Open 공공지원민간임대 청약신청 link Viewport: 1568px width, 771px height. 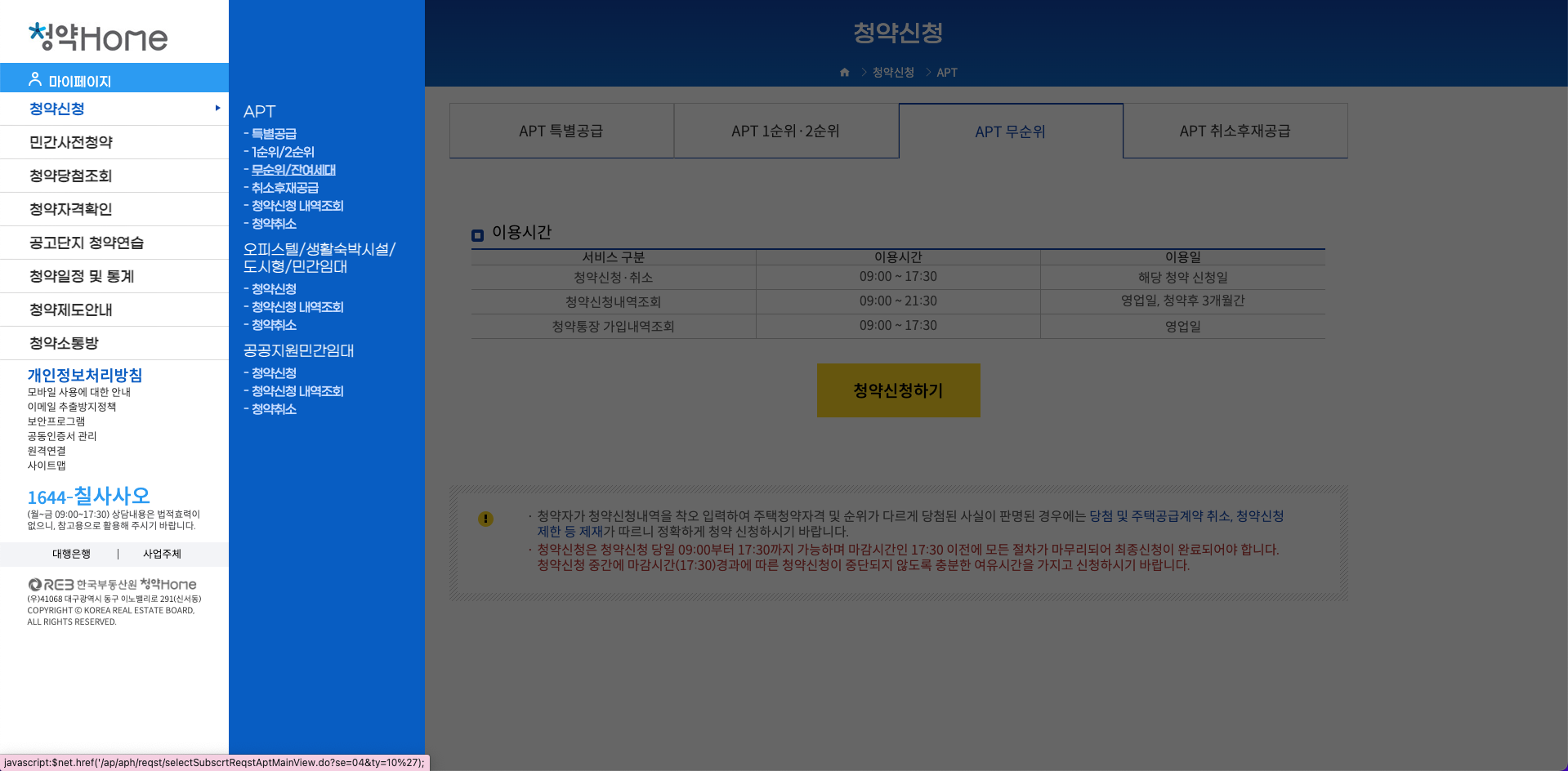click(x=274, y=373)
